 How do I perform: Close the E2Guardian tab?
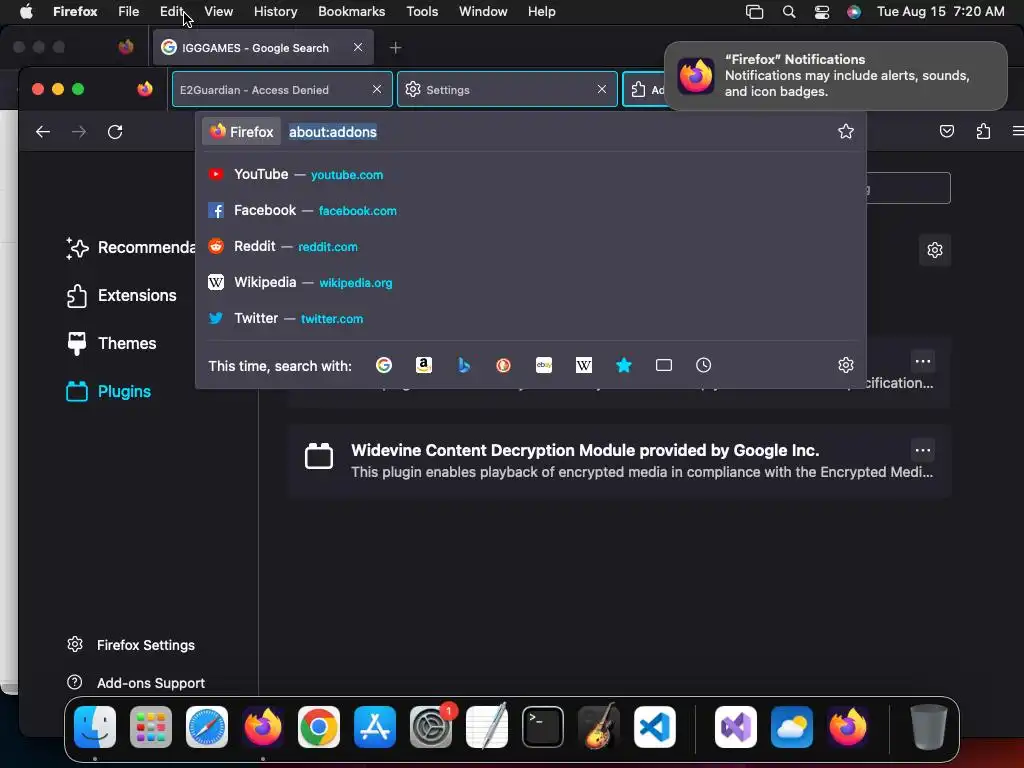tap(377, 89)
